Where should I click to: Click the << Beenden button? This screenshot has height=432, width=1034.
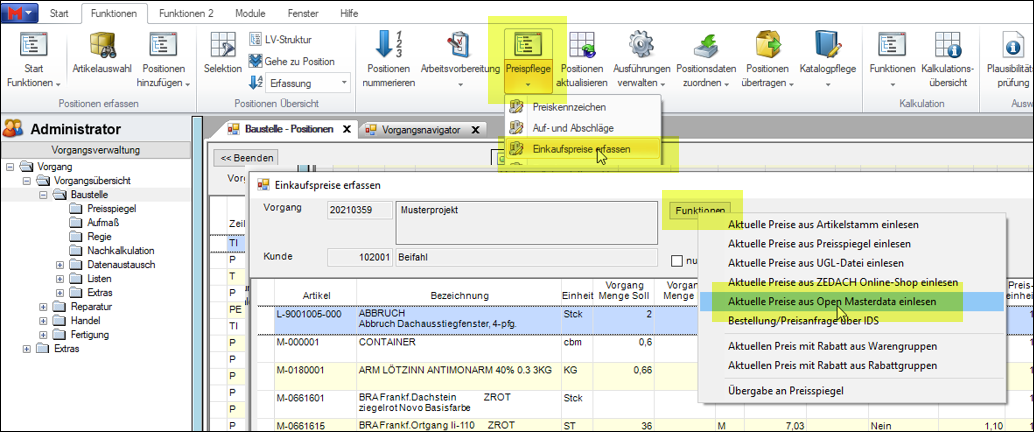(247, 157)
